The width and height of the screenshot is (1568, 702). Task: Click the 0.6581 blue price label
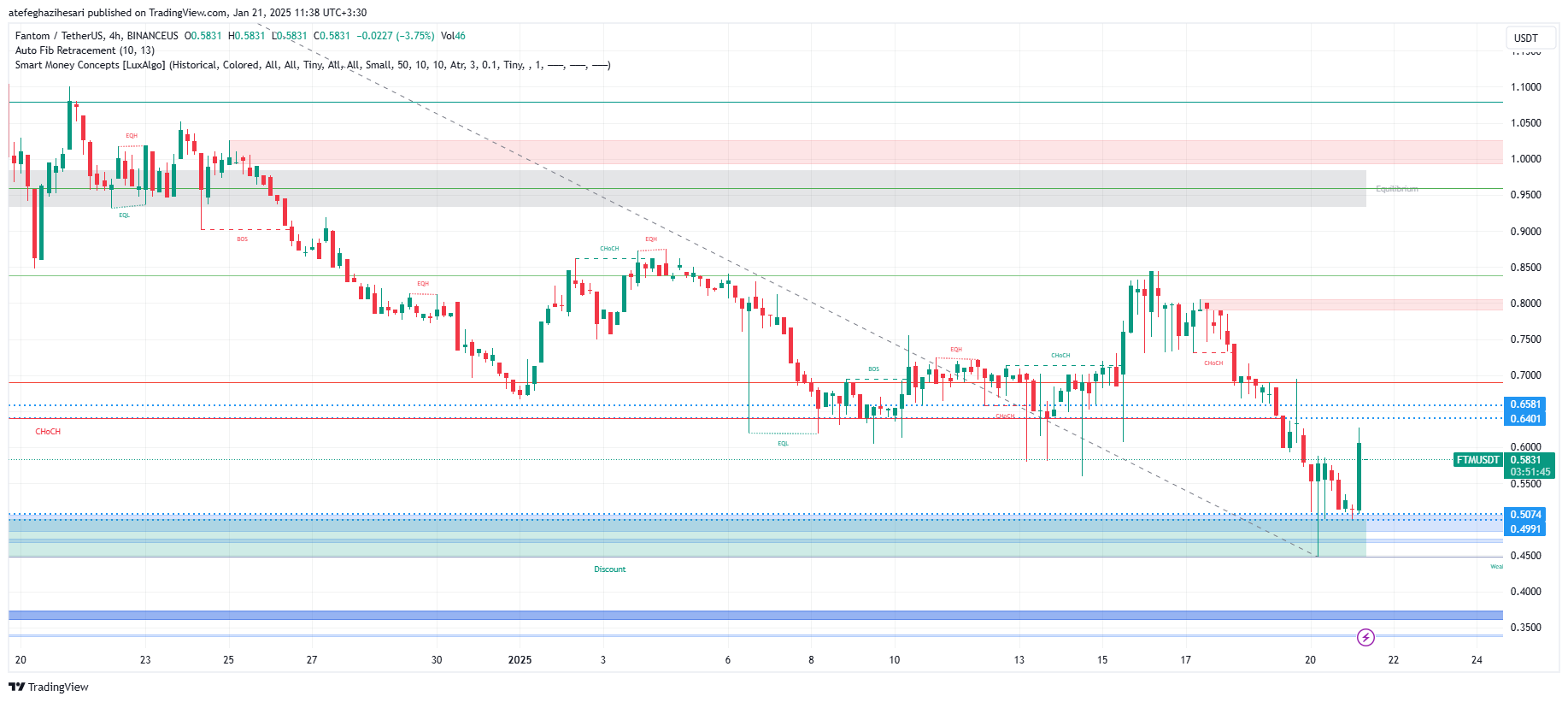[x=1526, y=404]
